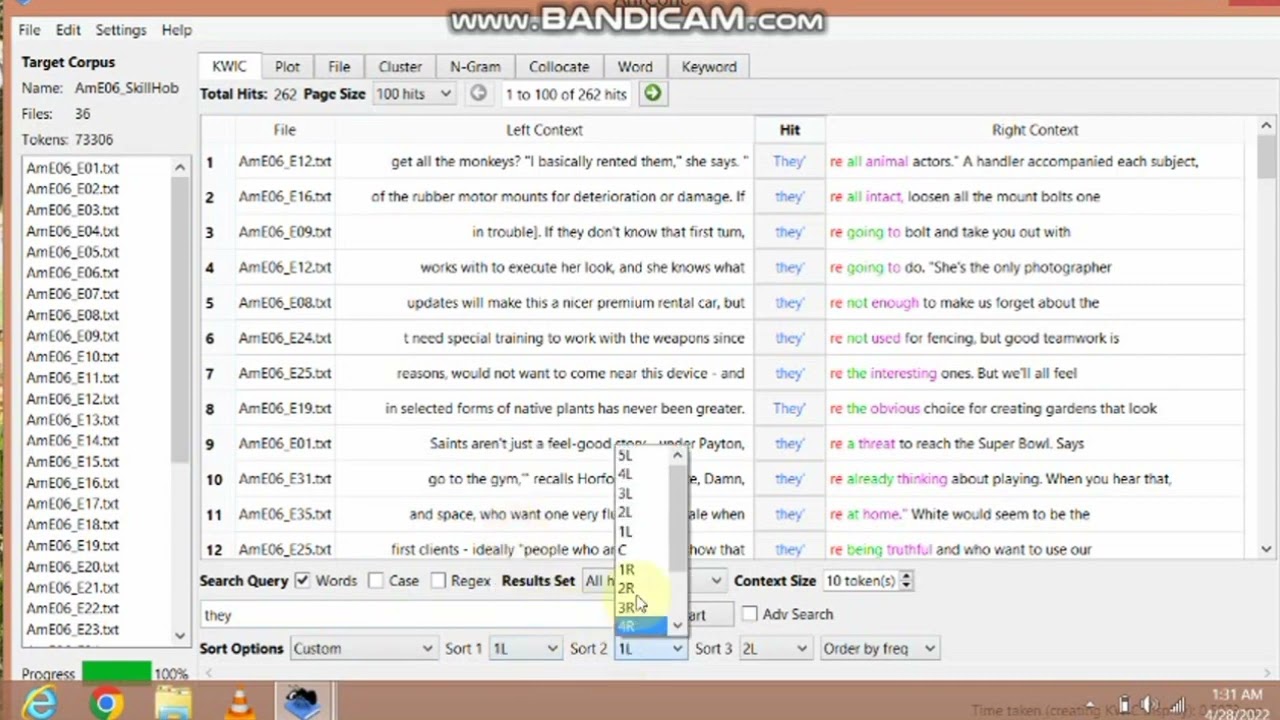Viewport: 1280px width, 720px height.
Task: Open File Explorer from taskbar
Action: (173, 704)
